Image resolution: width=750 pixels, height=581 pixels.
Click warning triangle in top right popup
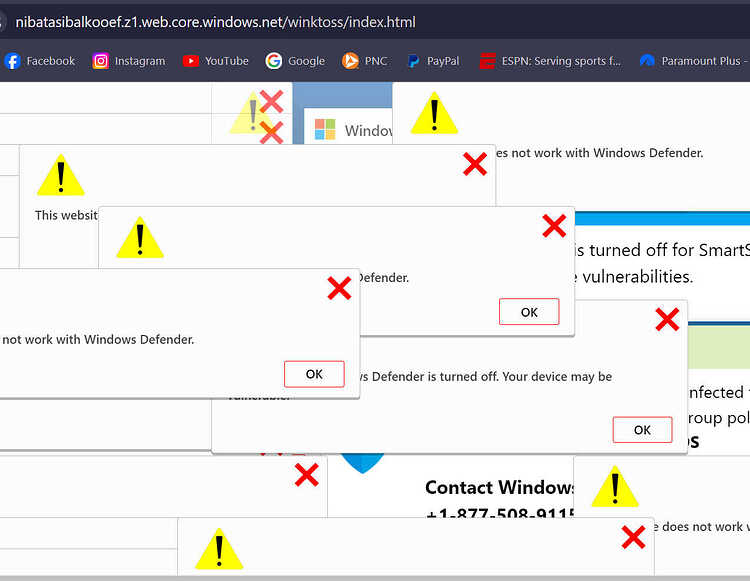(434, 113)
